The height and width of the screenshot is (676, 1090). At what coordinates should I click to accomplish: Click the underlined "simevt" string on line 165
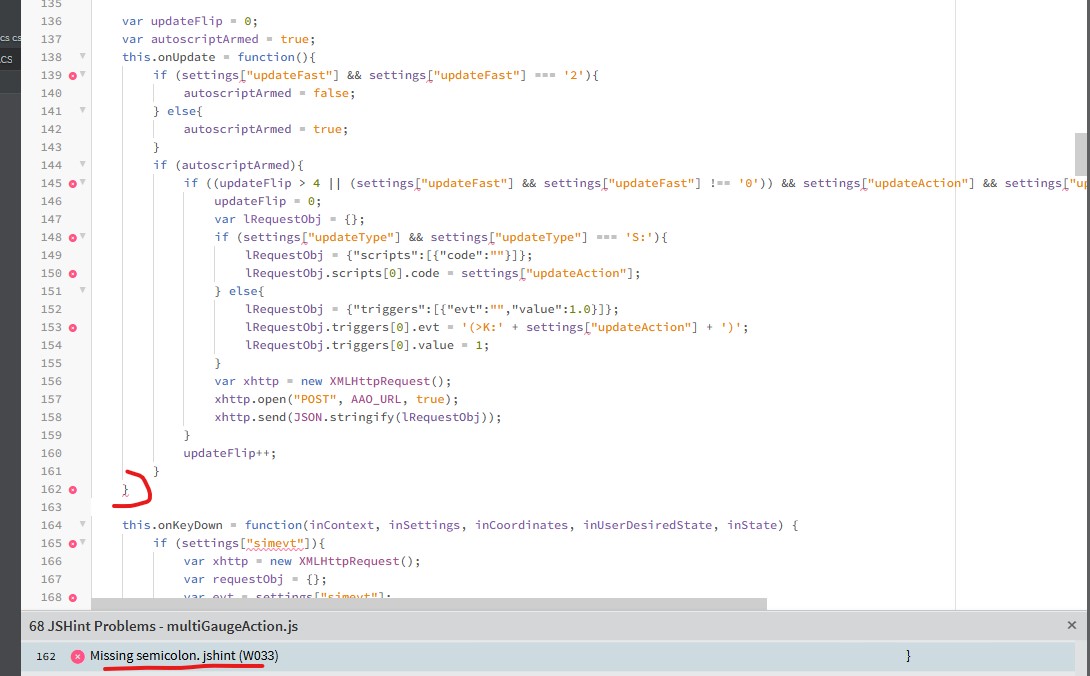pyautogui.click(x=275, y=543)
